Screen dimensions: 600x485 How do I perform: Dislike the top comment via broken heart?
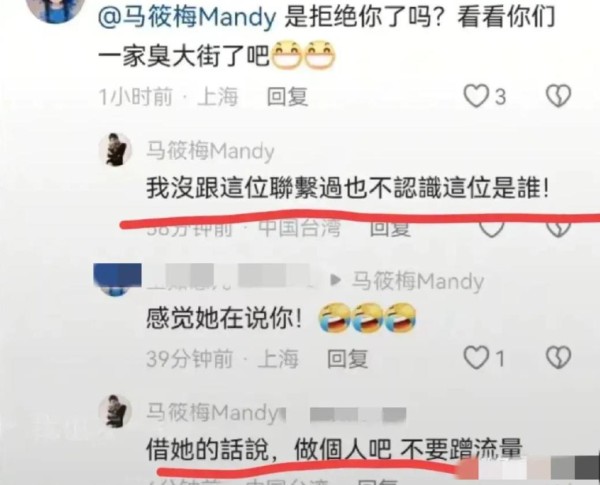(558, 96)
